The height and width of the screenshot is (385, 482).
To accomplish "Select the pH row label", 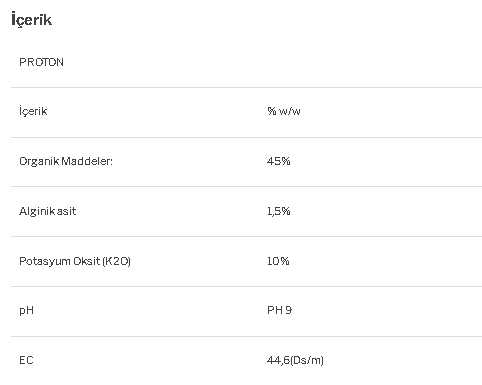I will pyautogui.click(x=26, y=311).
